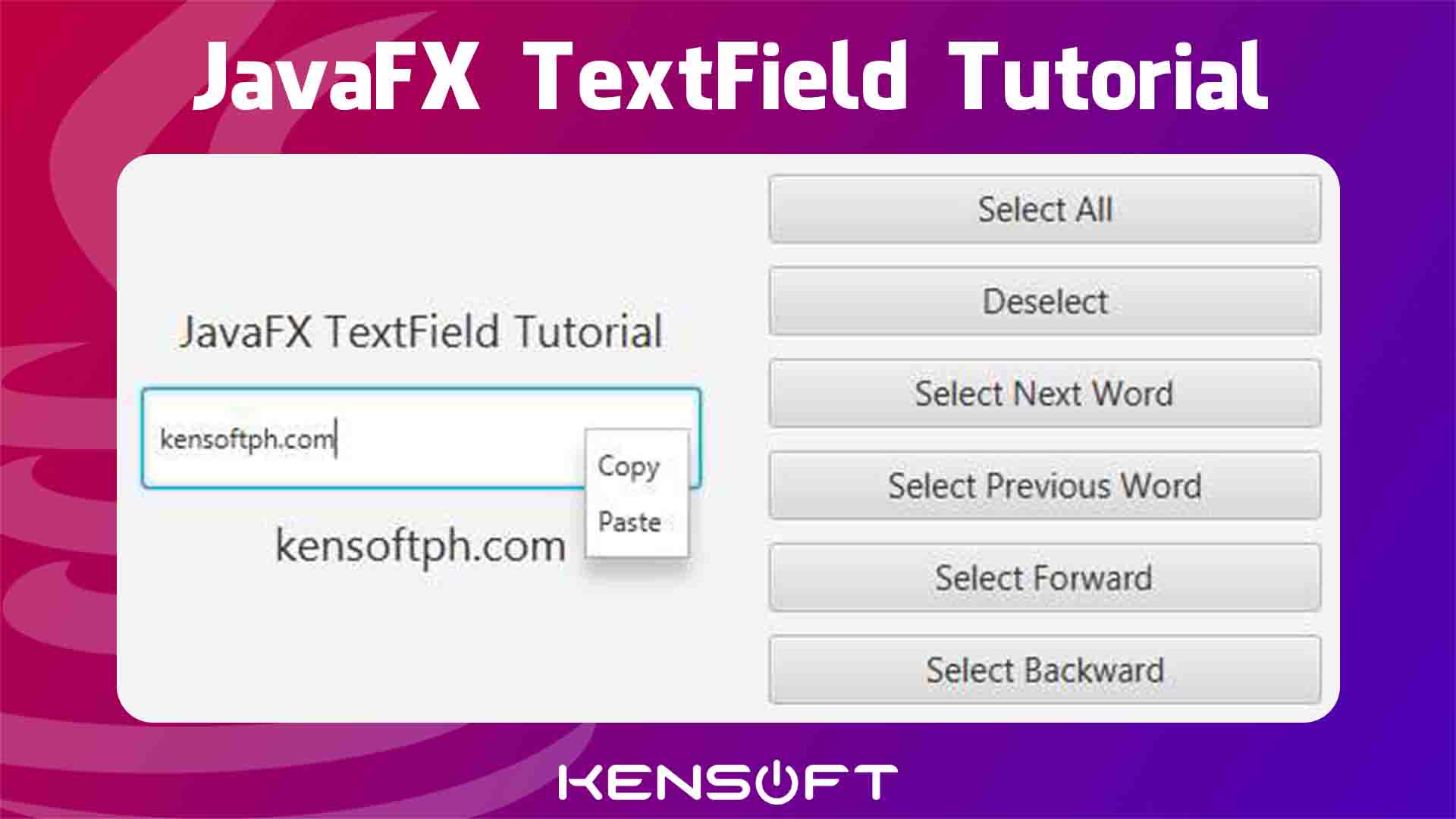Select the Select Next Word option
The height and width of the screenshot is (819, 1456).
(1044, 394)
